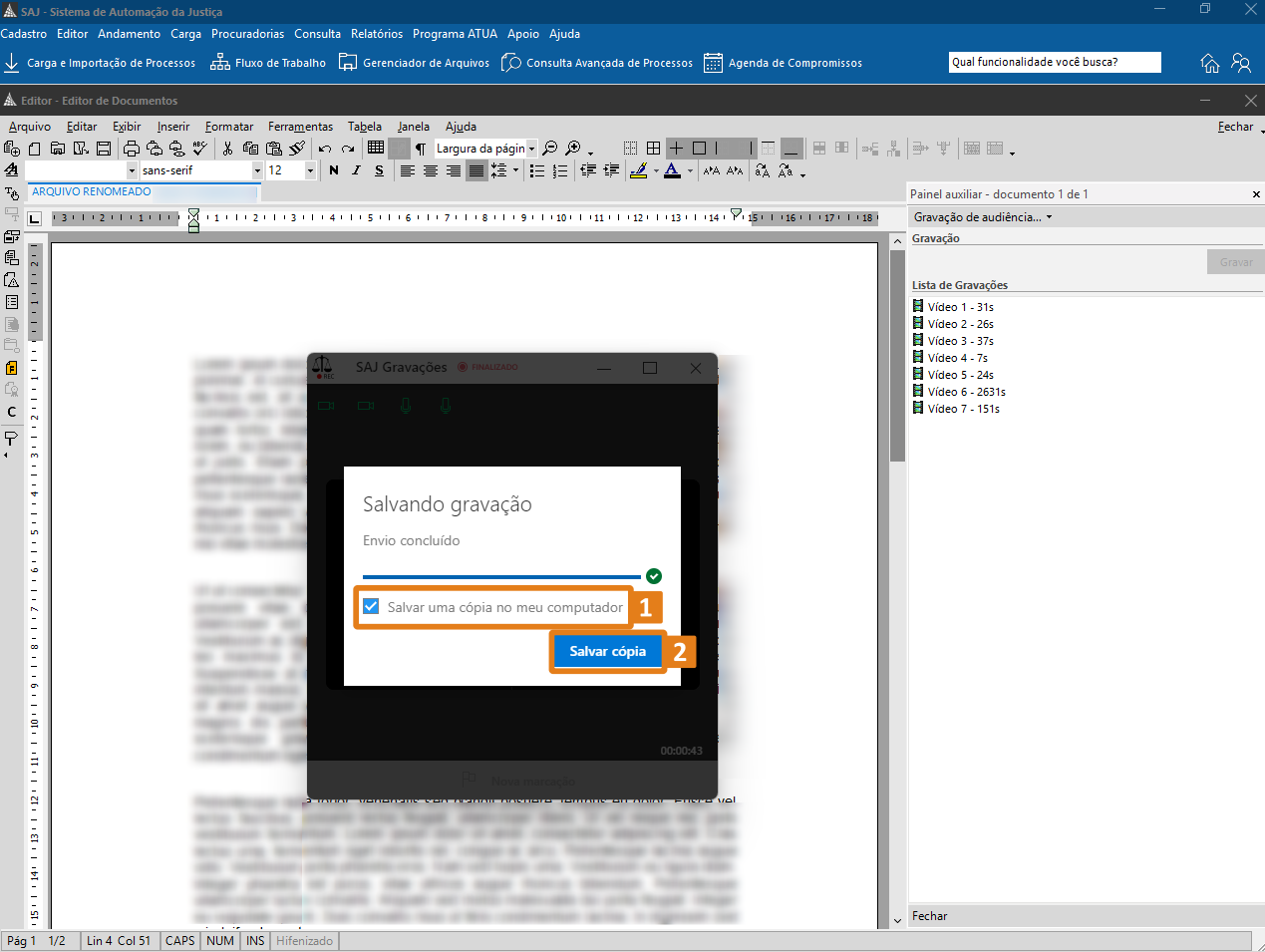Align text right
1265x952 pixels.
pos(453,170)
